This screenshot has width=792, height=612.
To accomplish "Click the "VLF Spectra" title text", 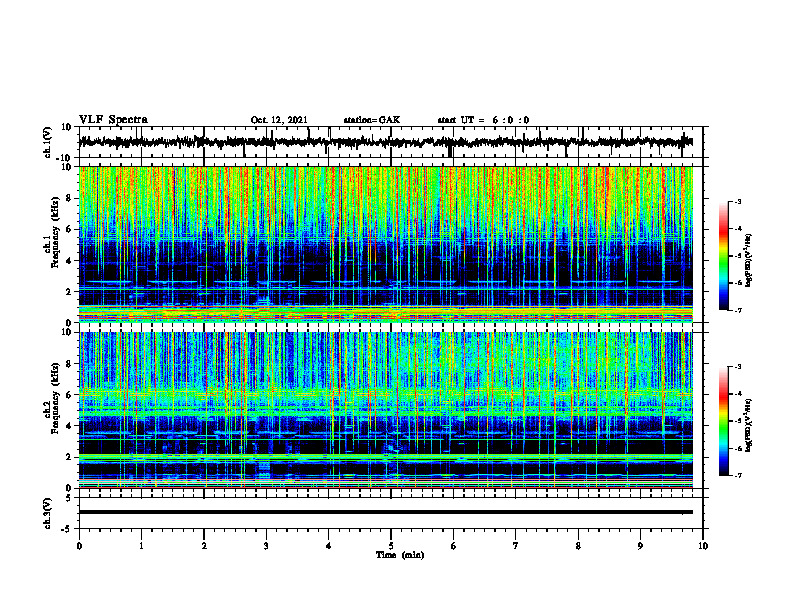I will tap(113, 119).
